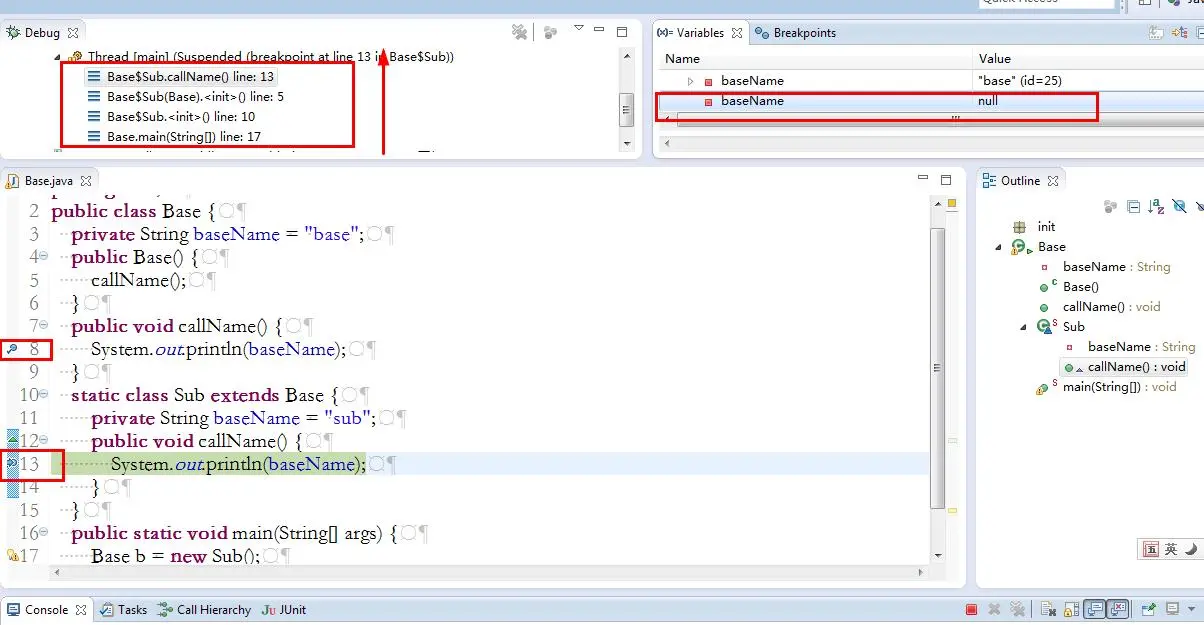Collapse the Sub class fold at line 10
The width and height of the screenshot is (1204, 625).
pos(43,395)
